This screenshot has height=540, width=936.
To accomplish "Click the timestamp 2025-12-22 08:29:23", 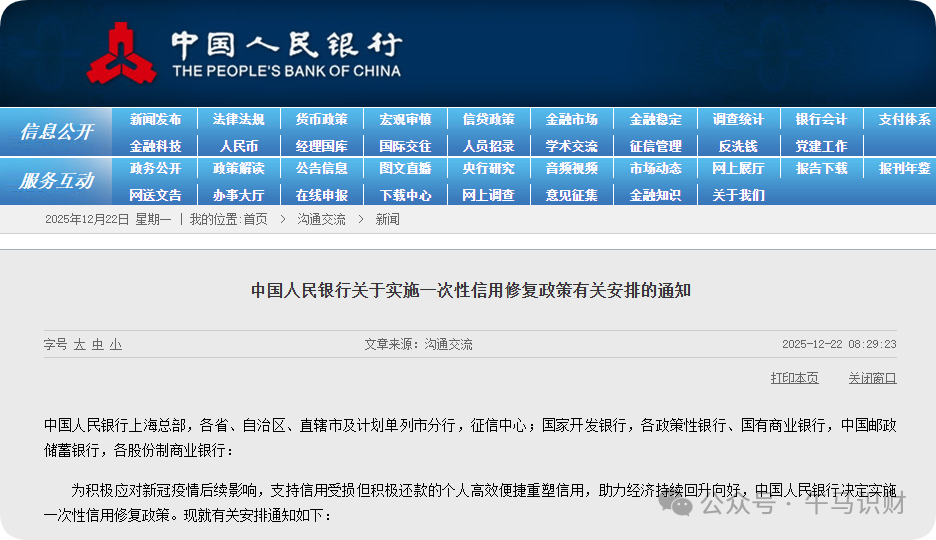I will tap(839, 344).
